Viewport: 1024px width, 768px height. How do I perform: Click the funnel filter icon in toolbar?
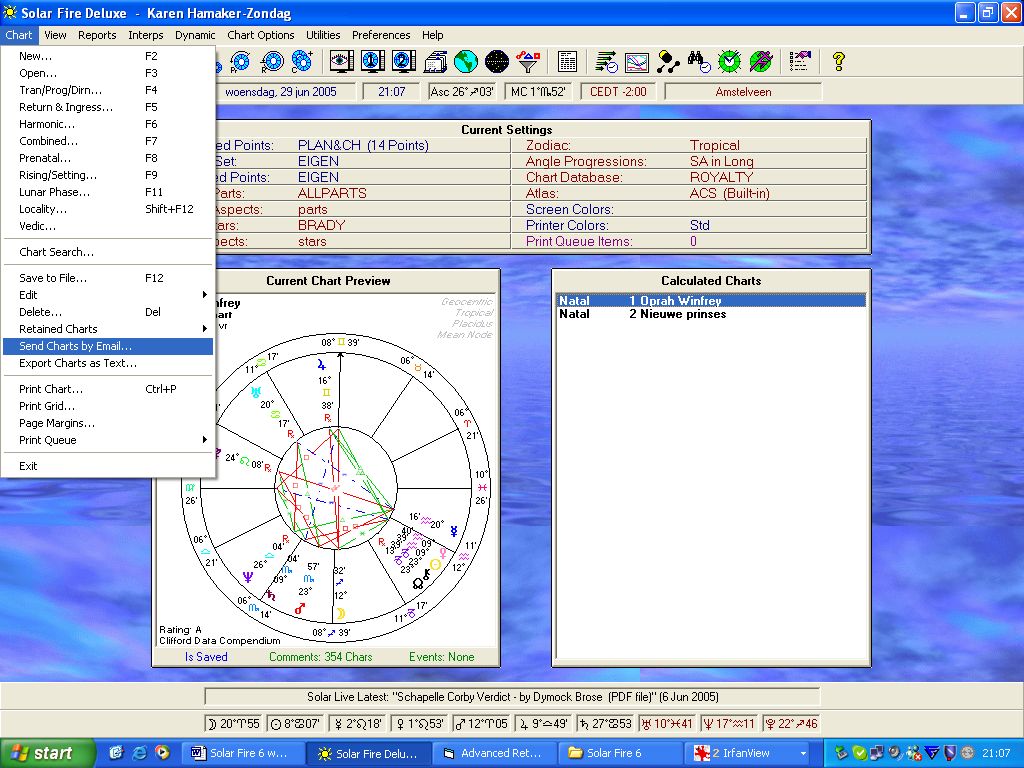[528, 62]
